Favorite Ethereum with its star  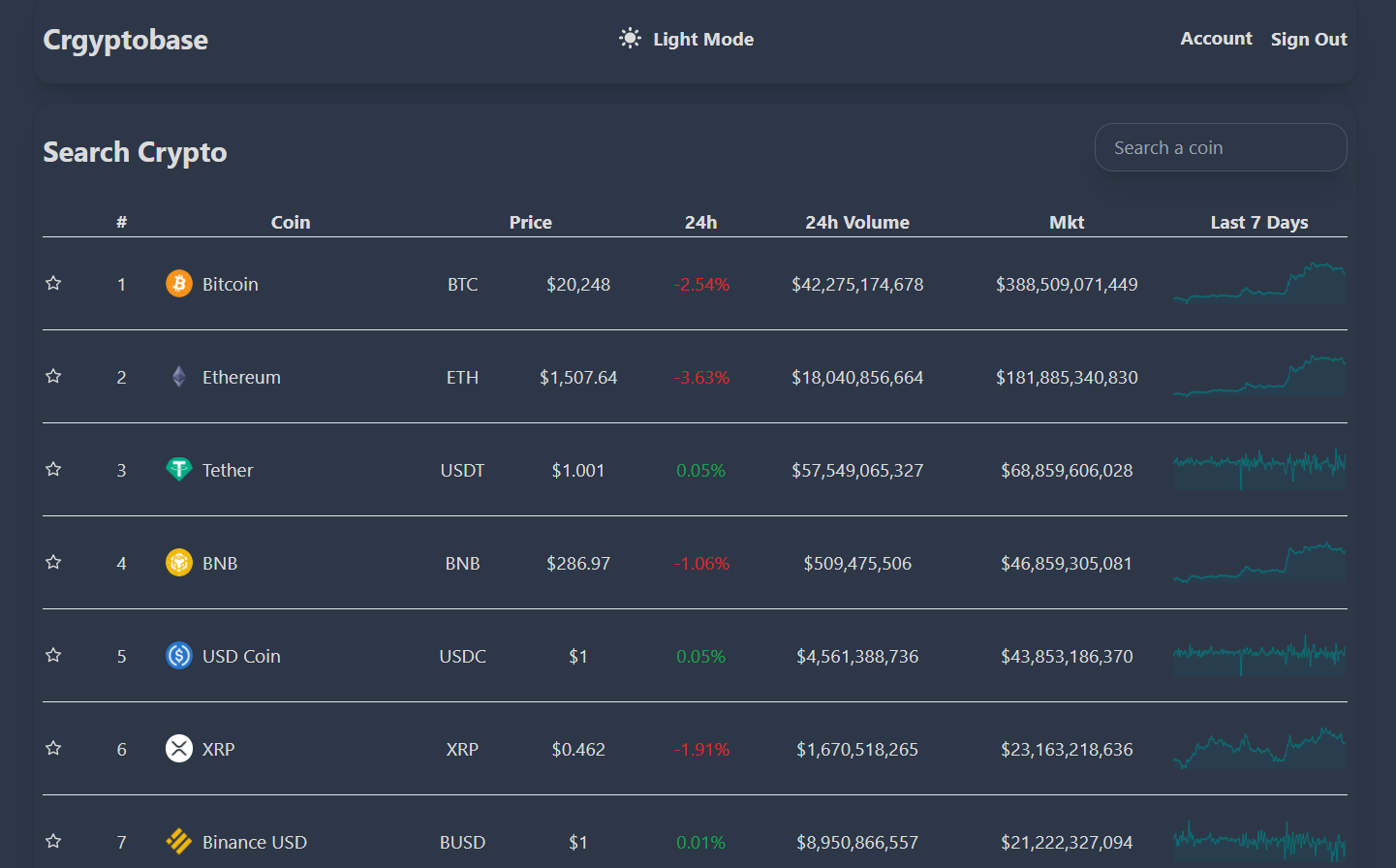(x=53, y=376)
